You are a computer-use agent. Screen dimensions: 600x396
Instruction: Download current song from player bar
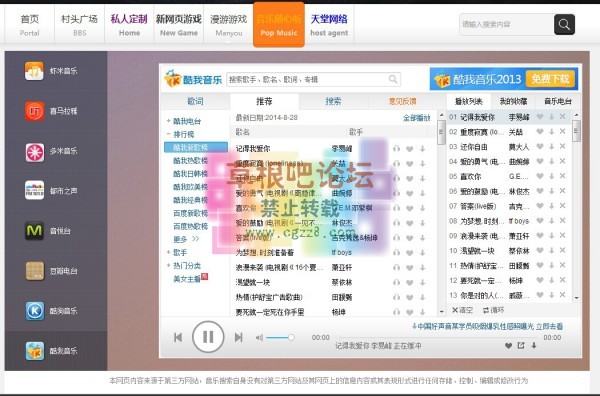point(534,345)
